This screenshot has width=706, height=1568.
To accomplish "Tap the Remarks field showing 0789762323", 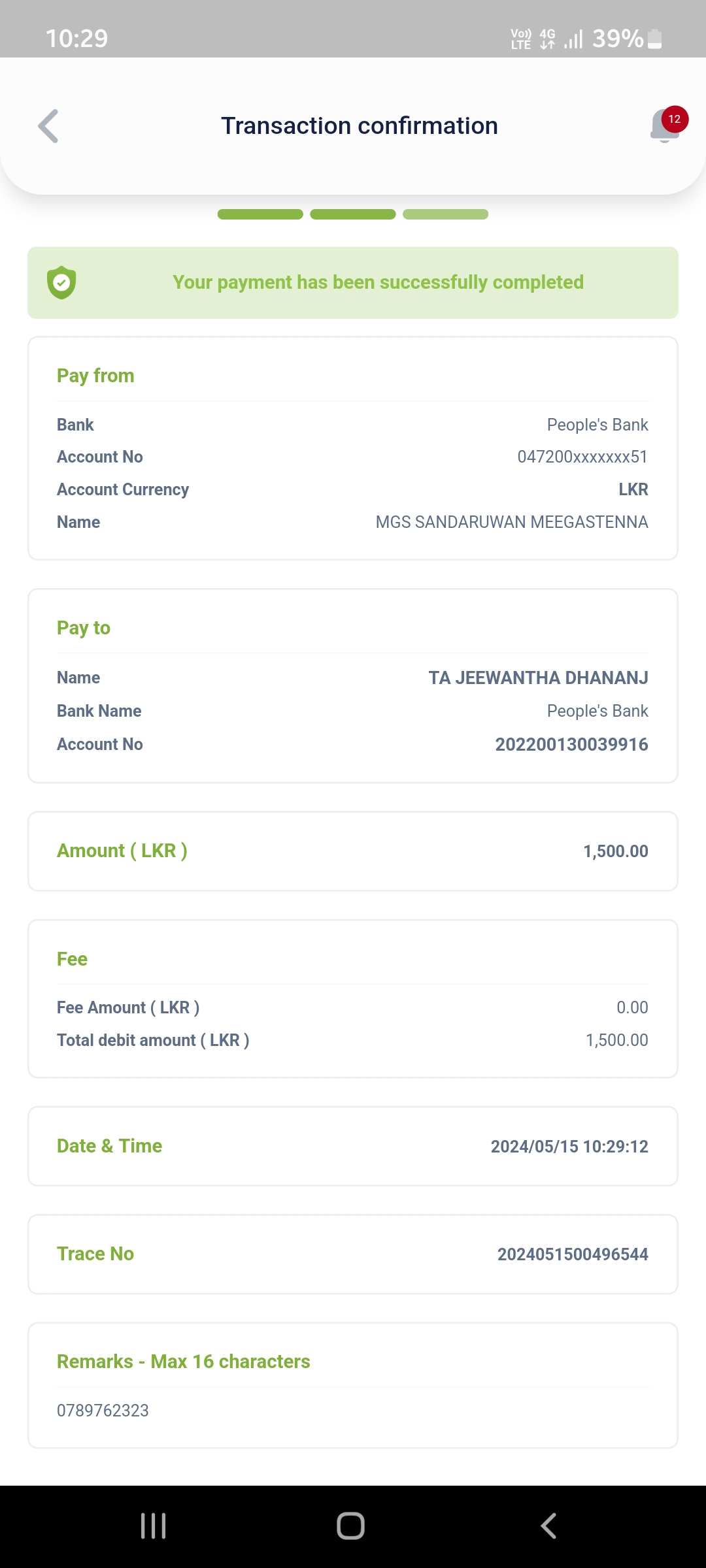I will (103, 1411).
